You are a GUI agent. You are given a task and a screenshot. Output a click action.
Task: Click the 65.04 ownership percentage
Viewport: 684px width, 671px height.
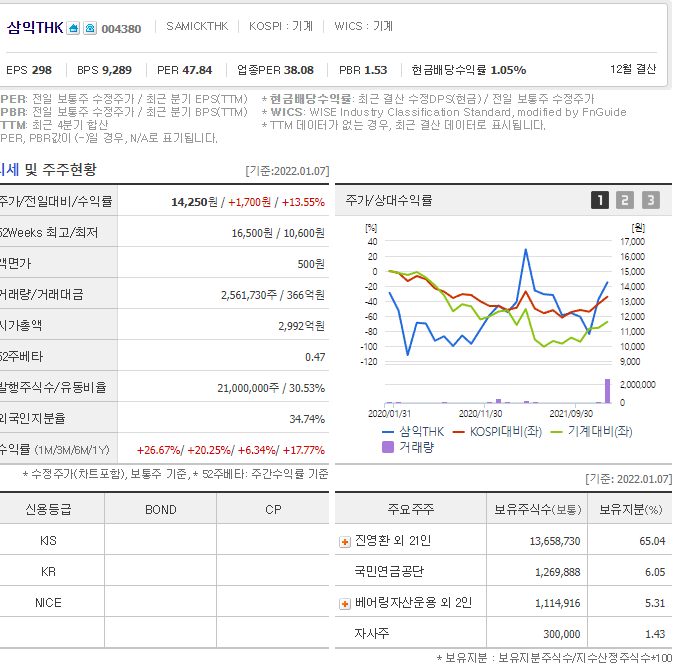[x=652, y=541]
